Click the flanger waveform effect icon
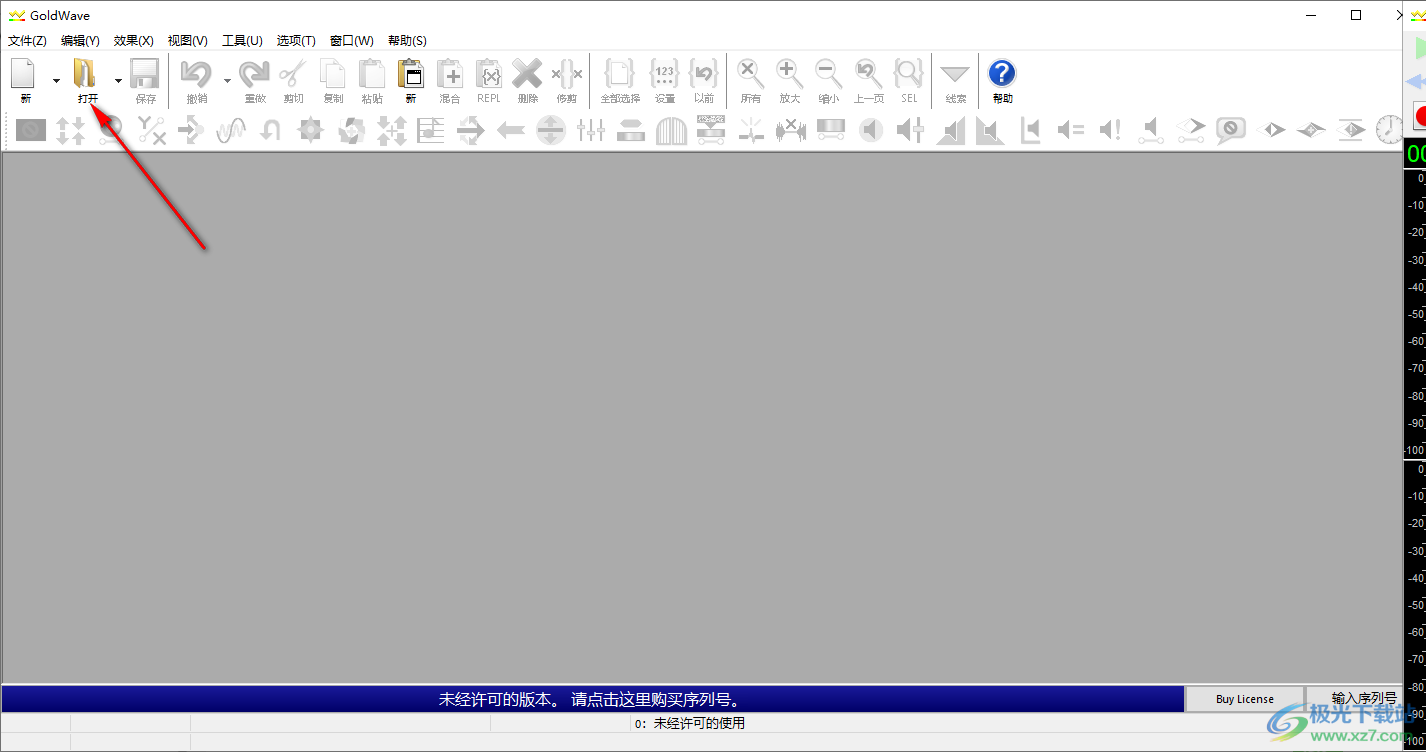The image size is (1426, 752). pyautogui.click(x=231, y=130)
